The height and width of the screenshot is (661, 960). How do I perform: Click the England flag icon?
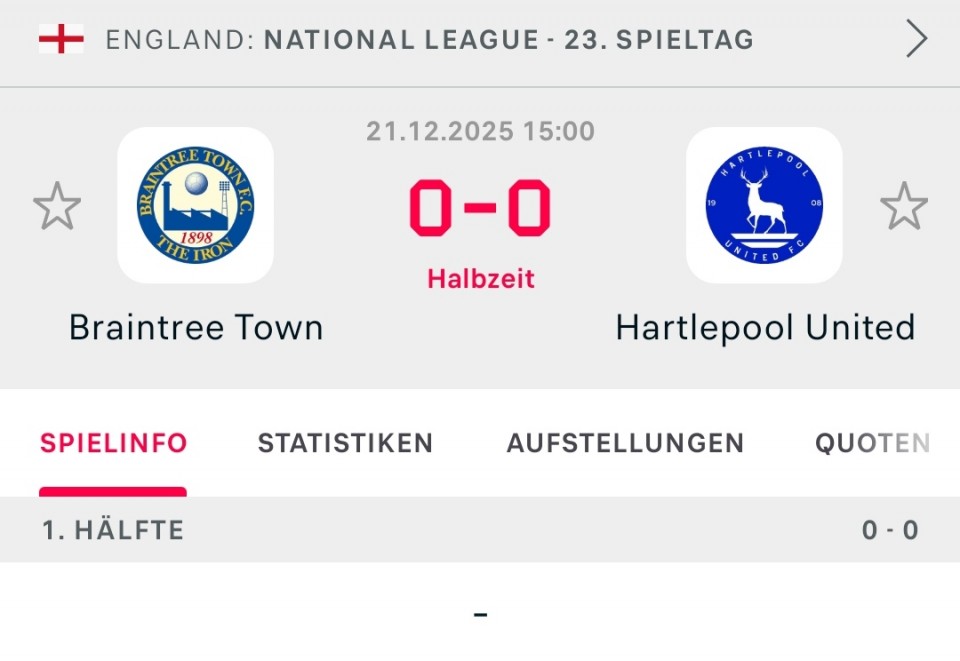pos(61,39)
